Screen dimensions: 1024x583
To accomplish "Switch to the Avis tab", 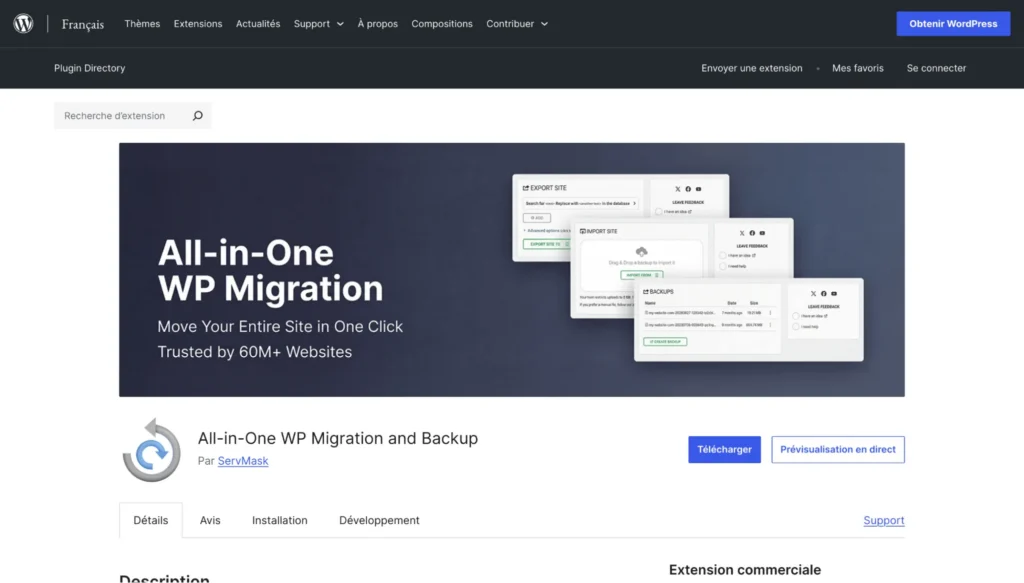I will [x=210, y=520].
